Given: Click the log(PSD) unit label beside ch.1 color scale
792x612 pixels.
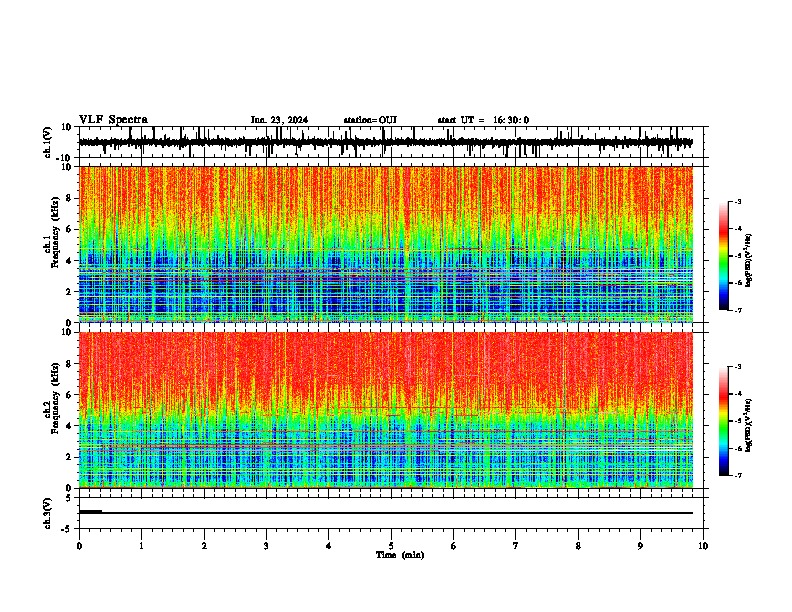Looking at the screenshot, I should [748, 261].
